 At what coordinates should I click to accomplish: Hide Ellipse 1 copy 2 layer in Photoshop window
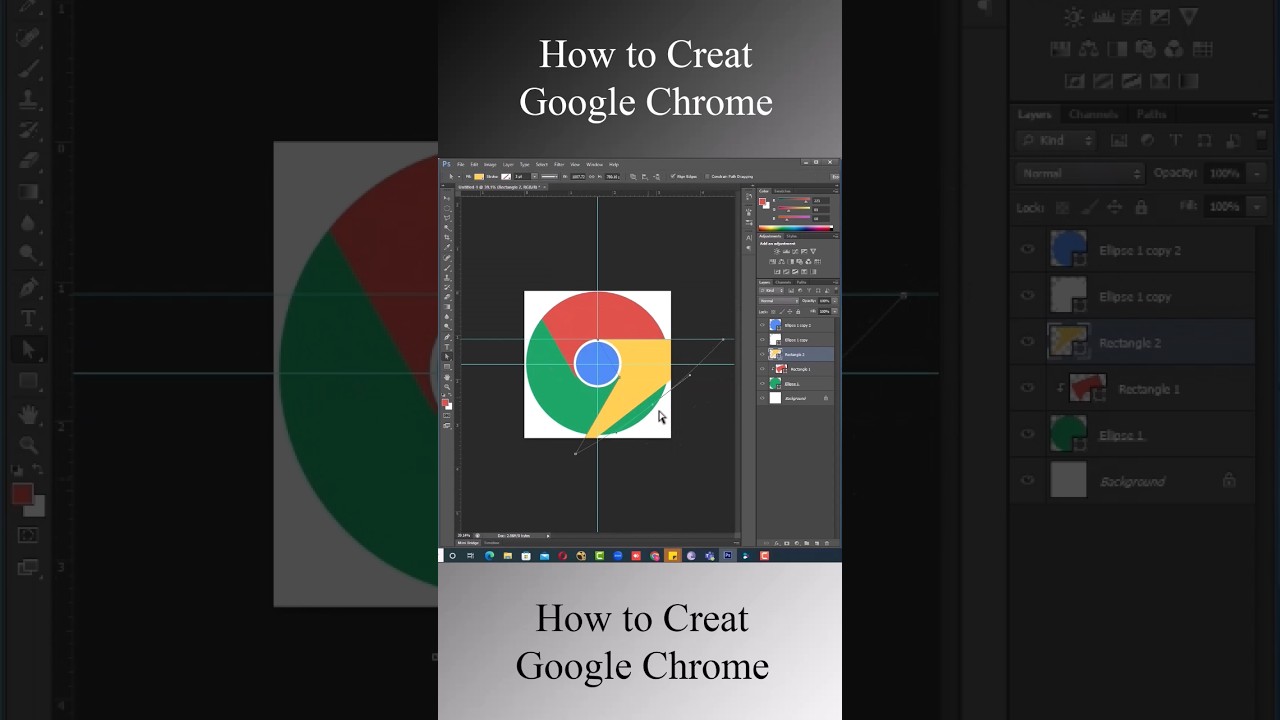(762, 325)
